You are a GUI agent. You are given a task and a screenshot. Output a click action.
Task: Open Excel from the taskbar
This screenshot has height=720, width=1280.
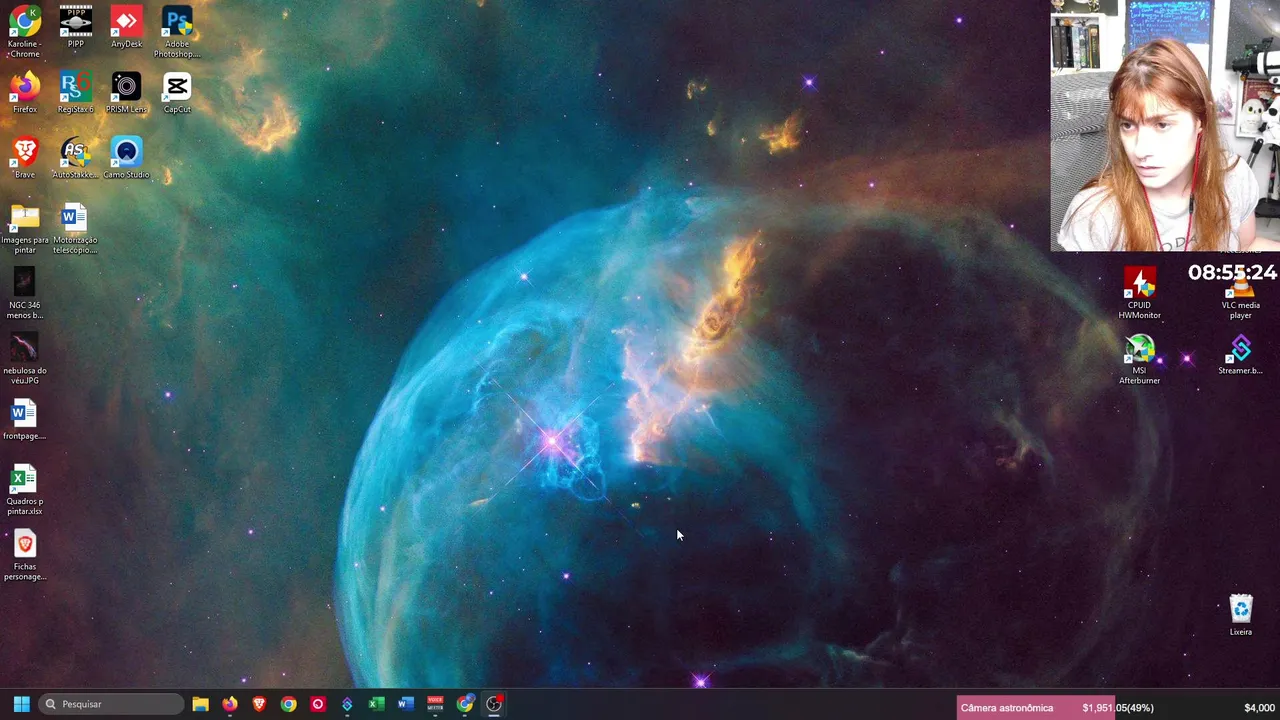pos(376,704)
